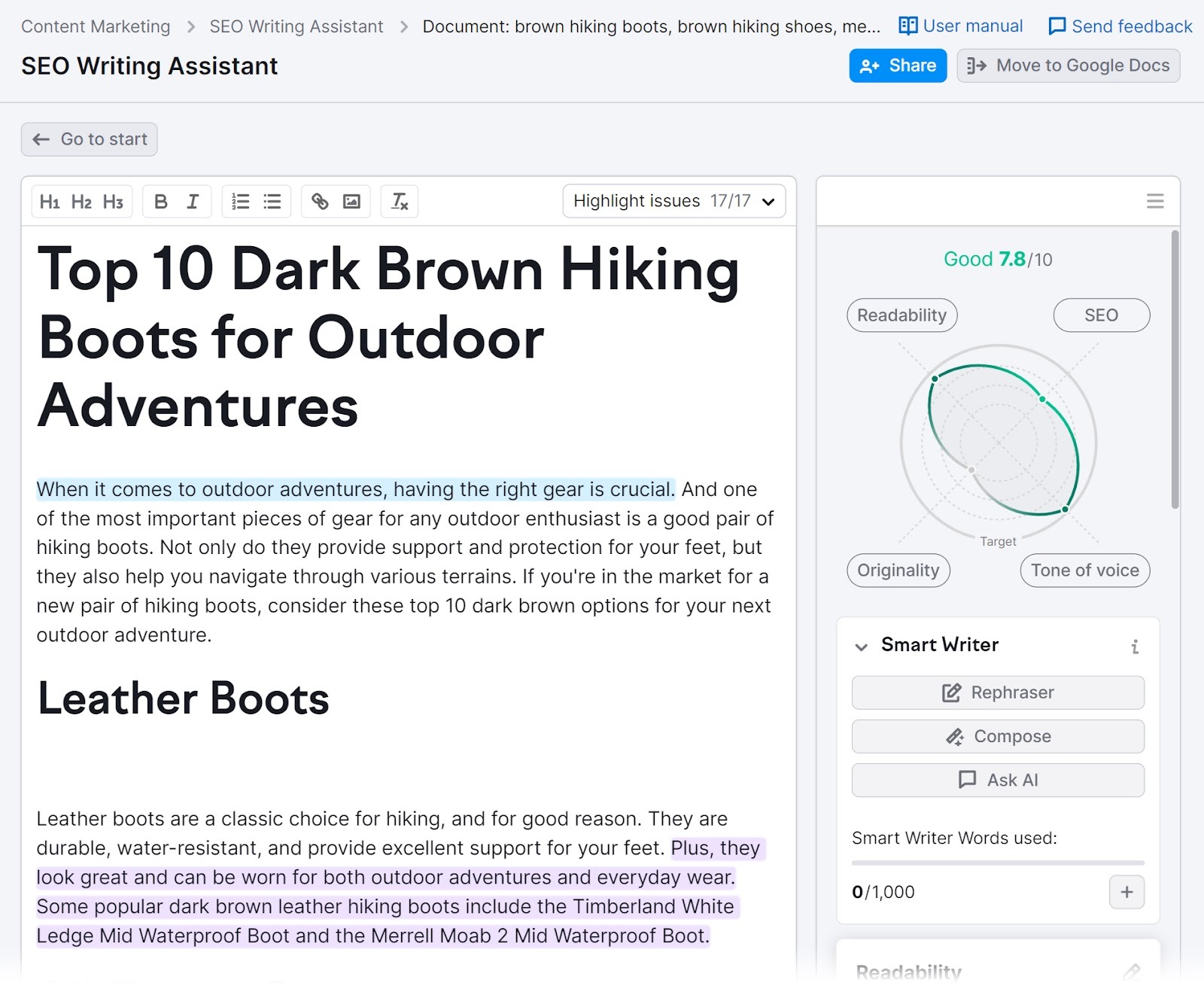Go back to Content Marketing
This screenshot has width=1204, height=989.
pyautogui.click(x=95, y=26)
